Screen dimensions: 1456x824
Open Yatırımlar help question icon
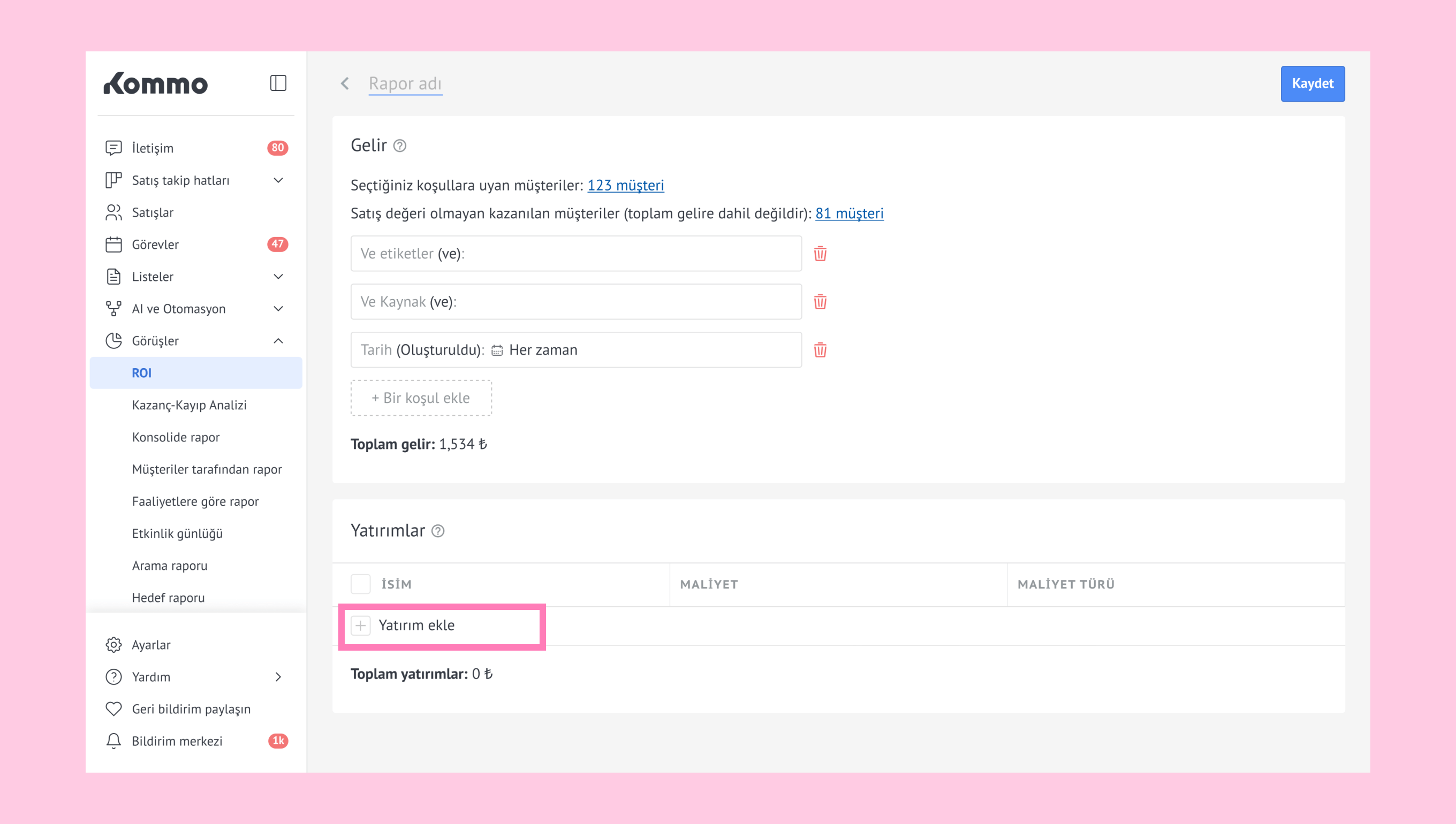[x=437, y=531]
